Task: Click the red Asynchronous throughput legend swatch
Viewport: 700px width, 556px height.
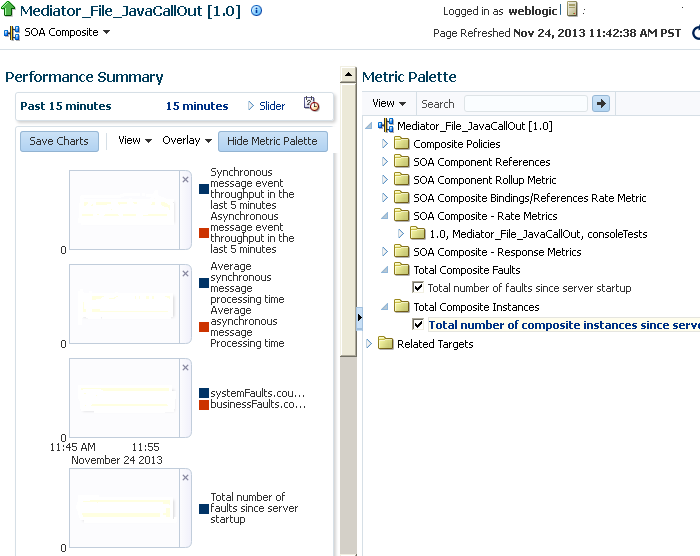Action: tap(204, 233)
